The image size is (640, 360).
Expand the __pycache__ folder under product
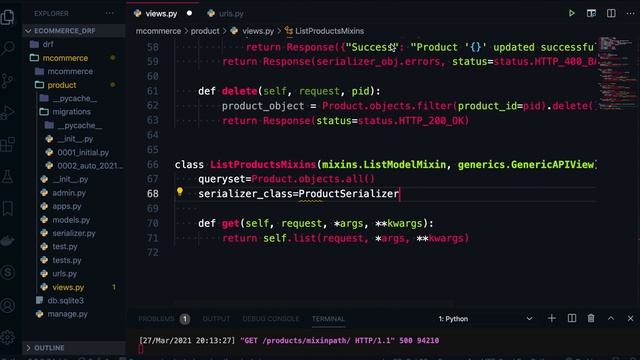(x=74, y=98)
